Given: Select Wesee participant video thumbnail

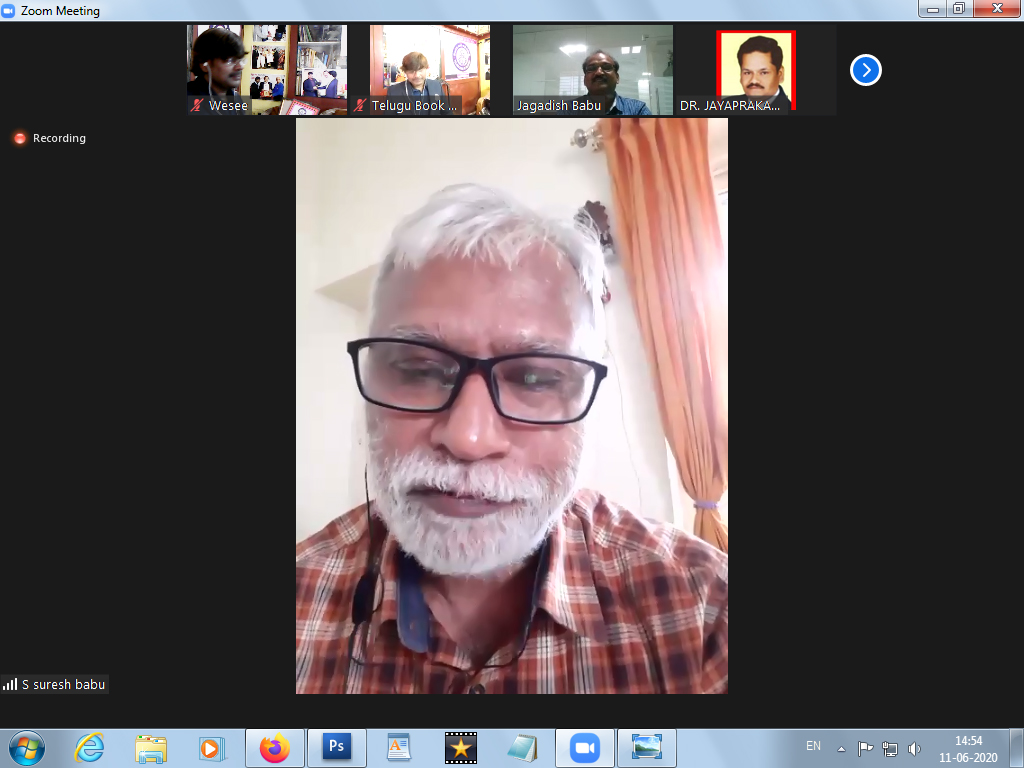Looking at the screenshot, I should tap(267, 70).
